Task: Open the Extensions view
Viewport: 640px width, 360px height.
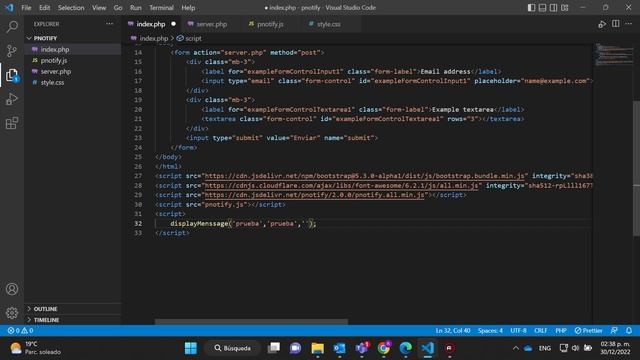Action: pos(12,123)
